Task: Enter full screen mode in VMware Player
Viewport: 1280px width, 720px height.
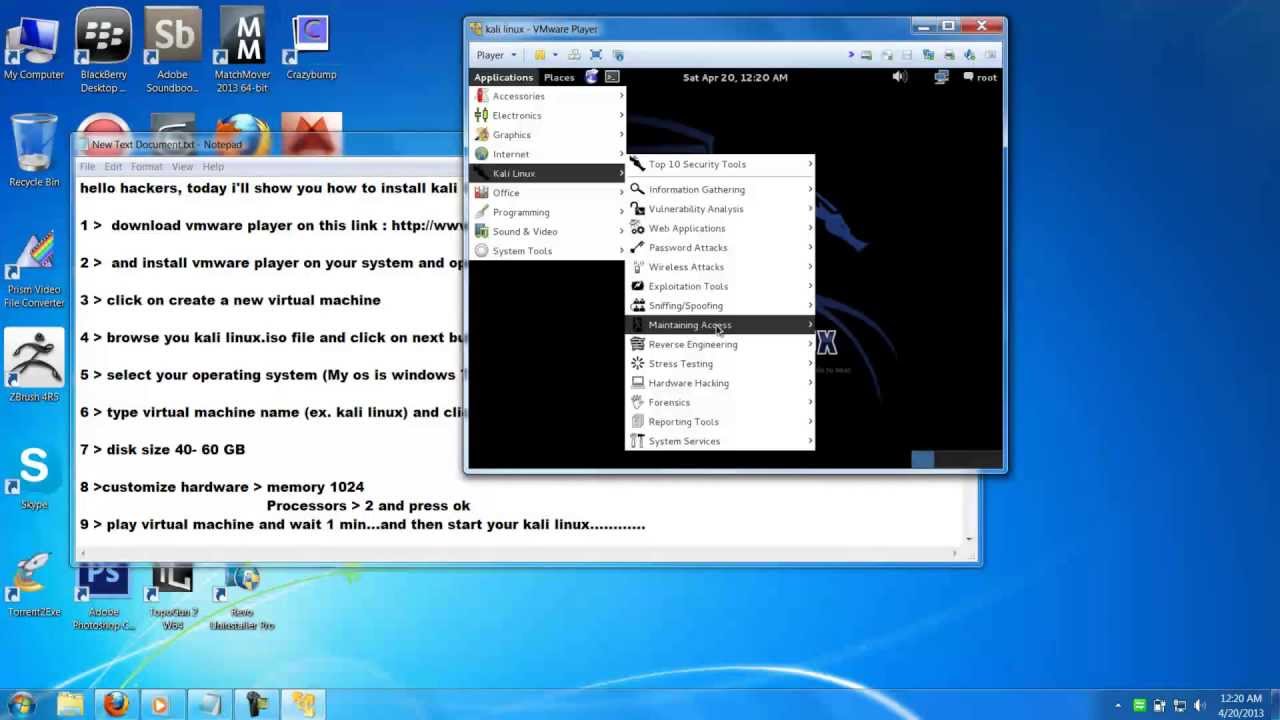Action: (596, 55)
